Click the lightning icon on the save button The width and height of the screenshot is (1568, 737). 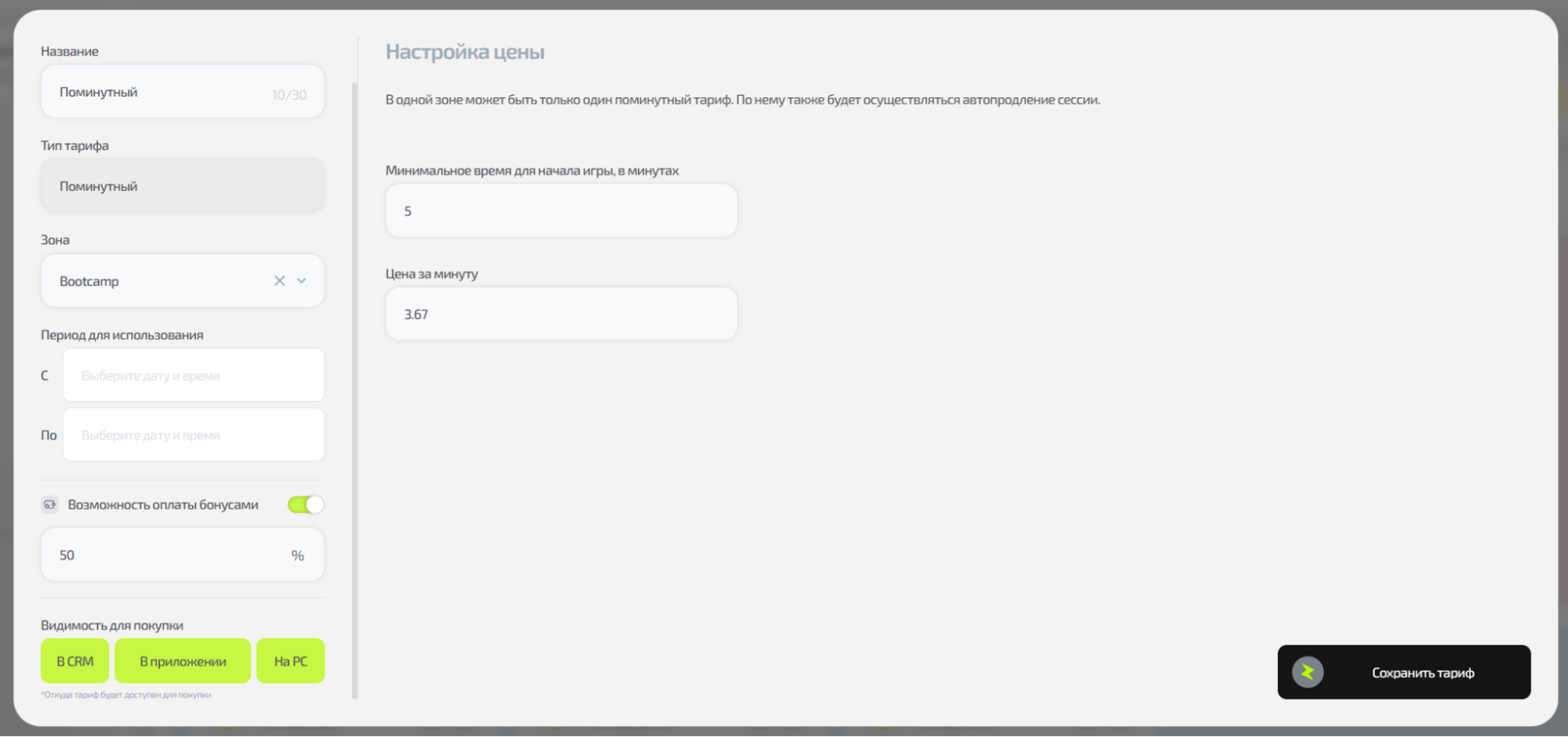1308,673
